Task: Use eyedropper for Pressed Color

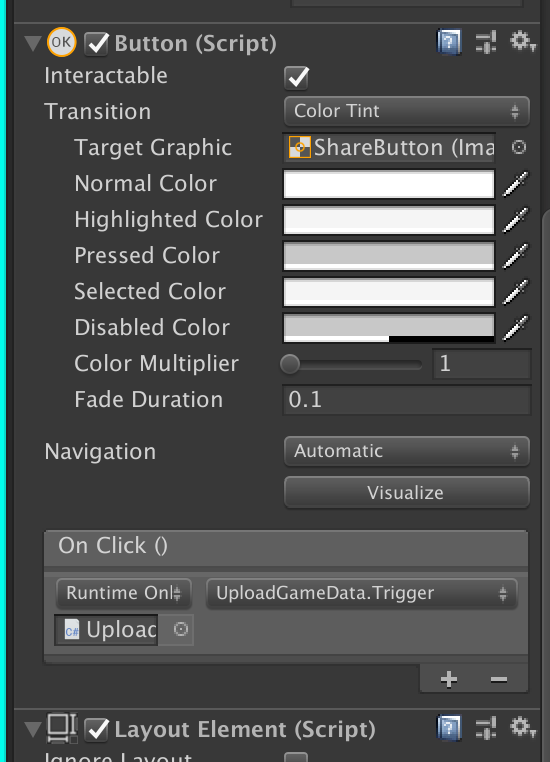Action: pos(516,256)
